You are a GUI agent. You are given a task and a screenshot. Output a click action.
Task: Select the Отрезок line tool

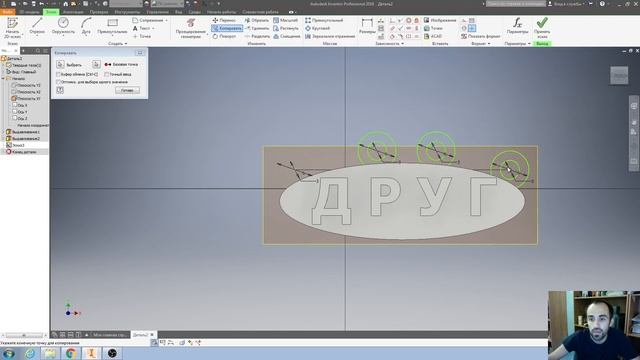pos(37,26)
